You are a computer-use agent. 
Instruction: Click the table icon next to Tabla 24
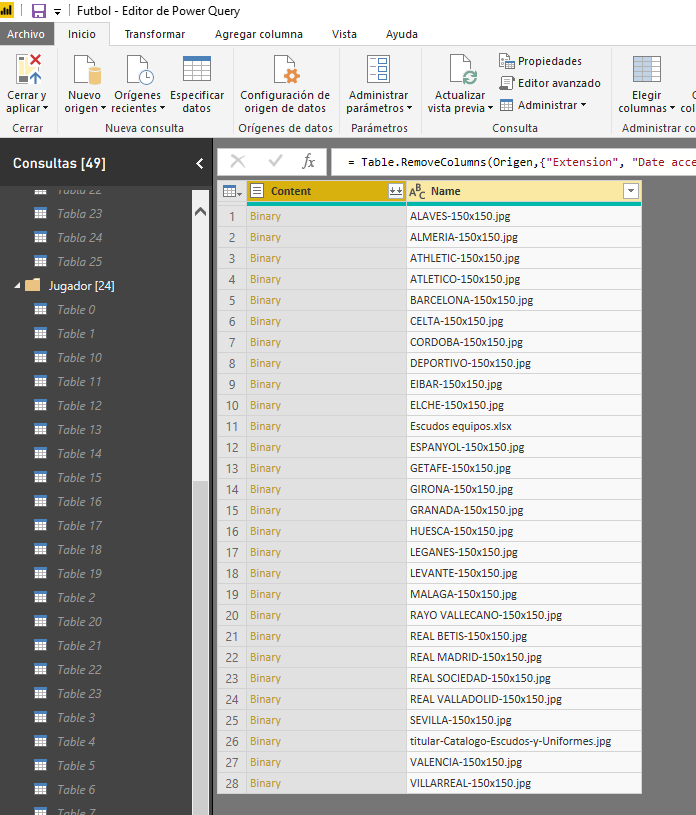coord(41,238)
